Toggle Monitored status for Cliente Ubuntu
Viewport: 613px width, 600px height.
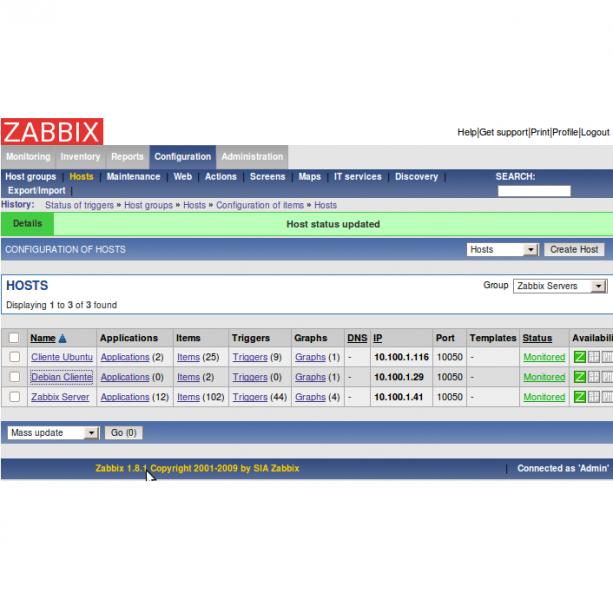pos(544,357)
